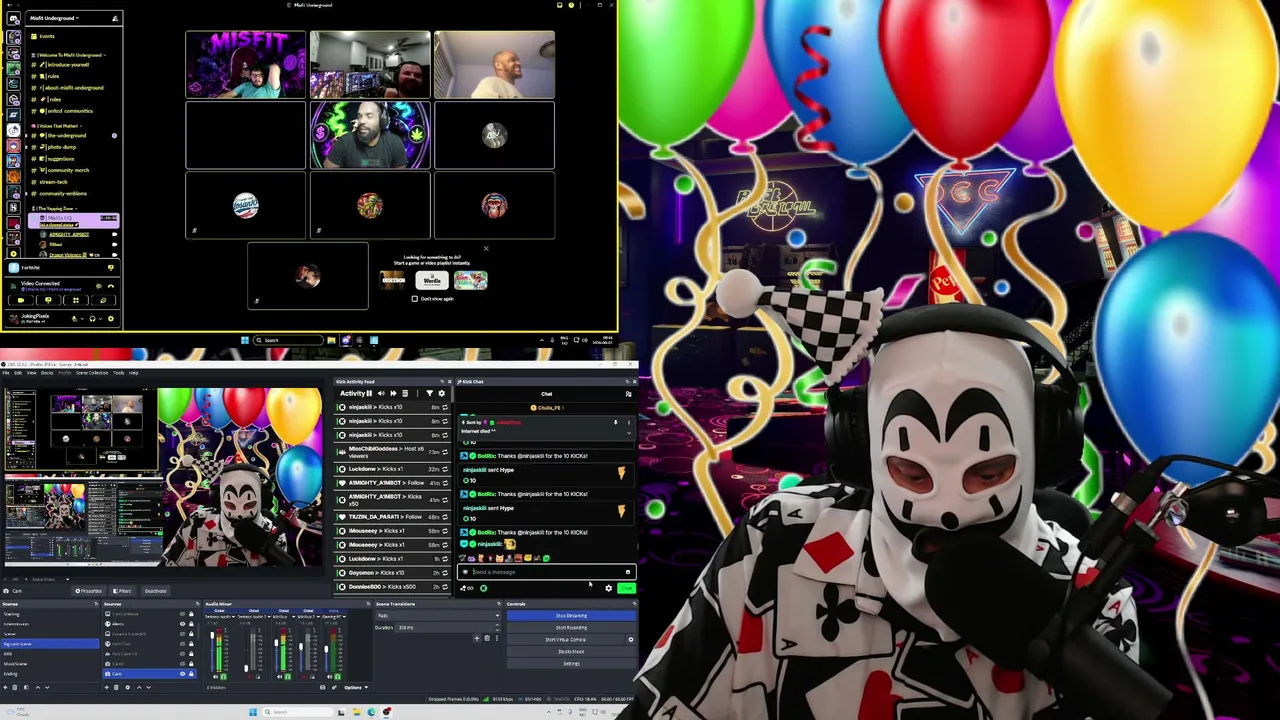Remove the selected OBS source
The image size is (1280, 720).
coord(116,687)
